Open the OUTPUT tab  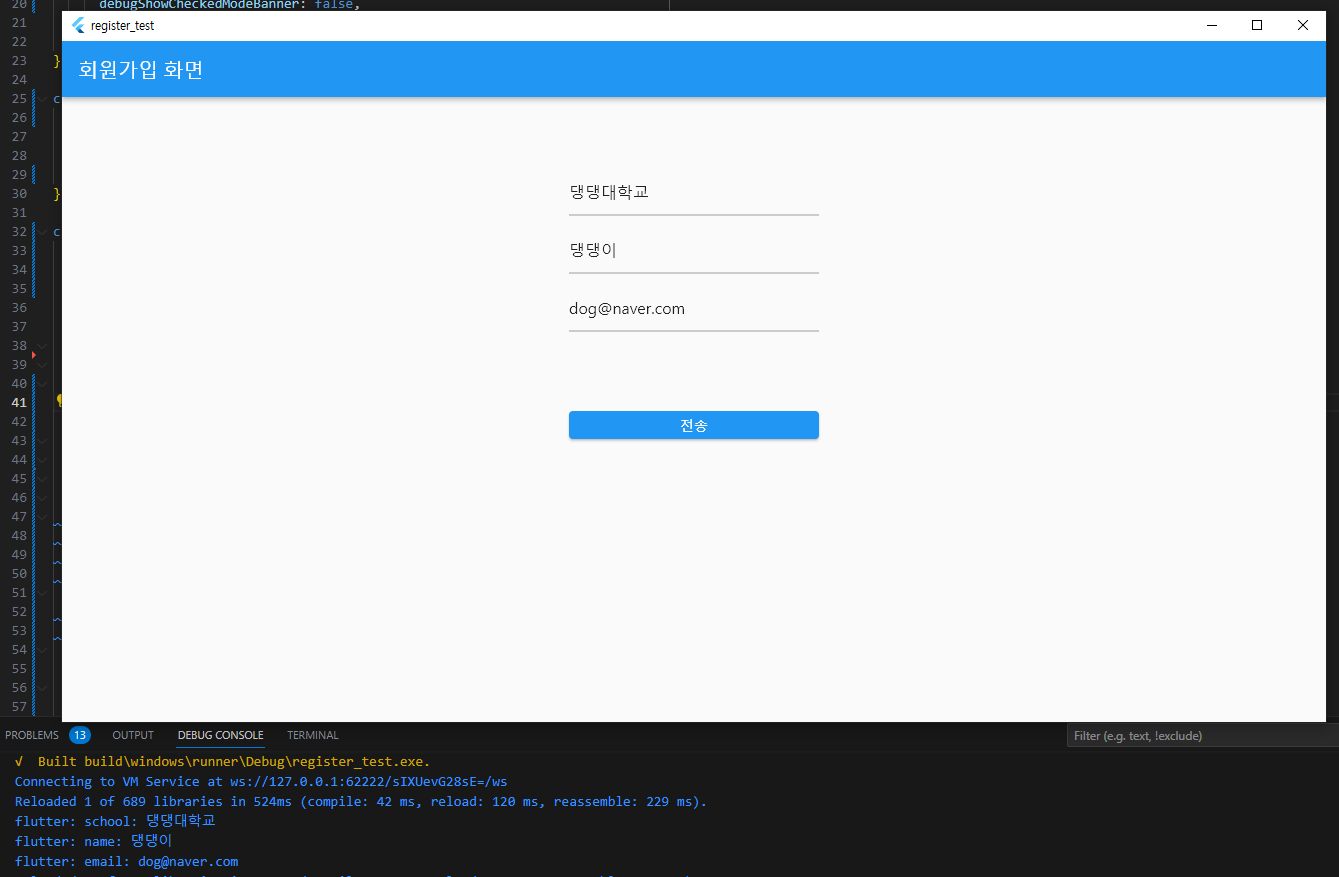(133, 735)
